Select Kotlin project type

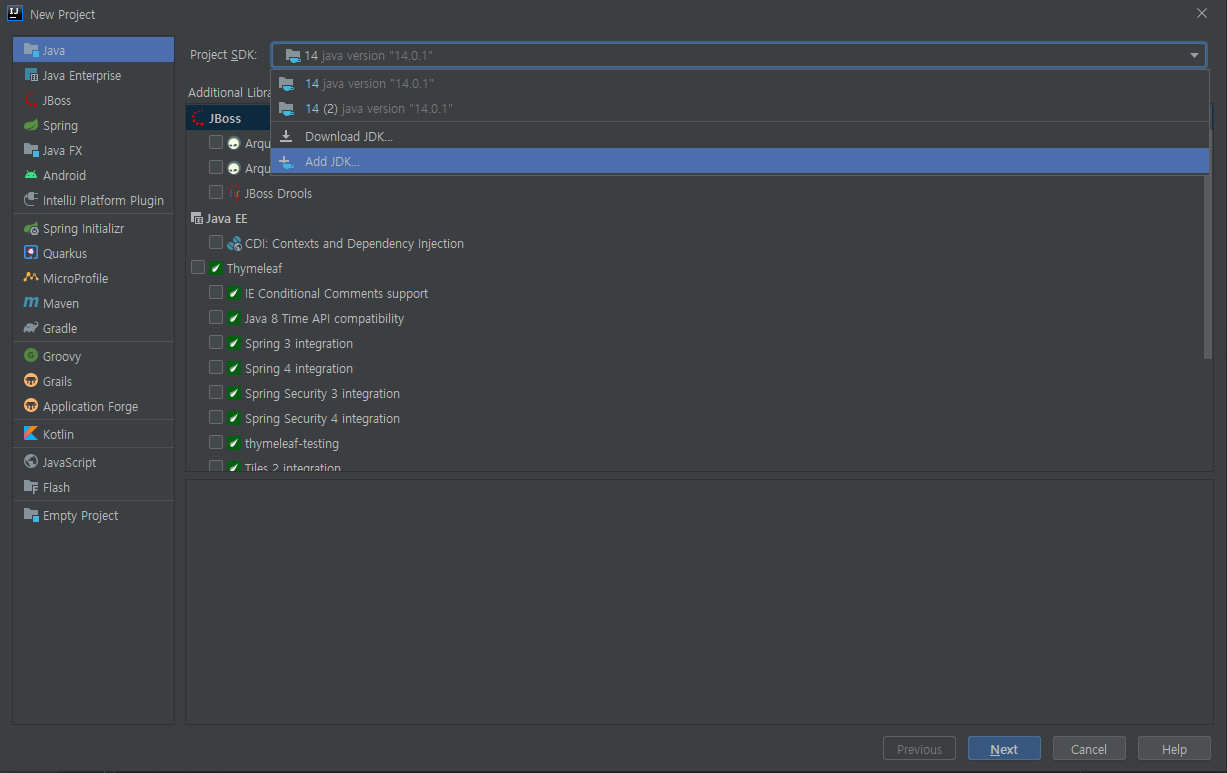(94, 434)
